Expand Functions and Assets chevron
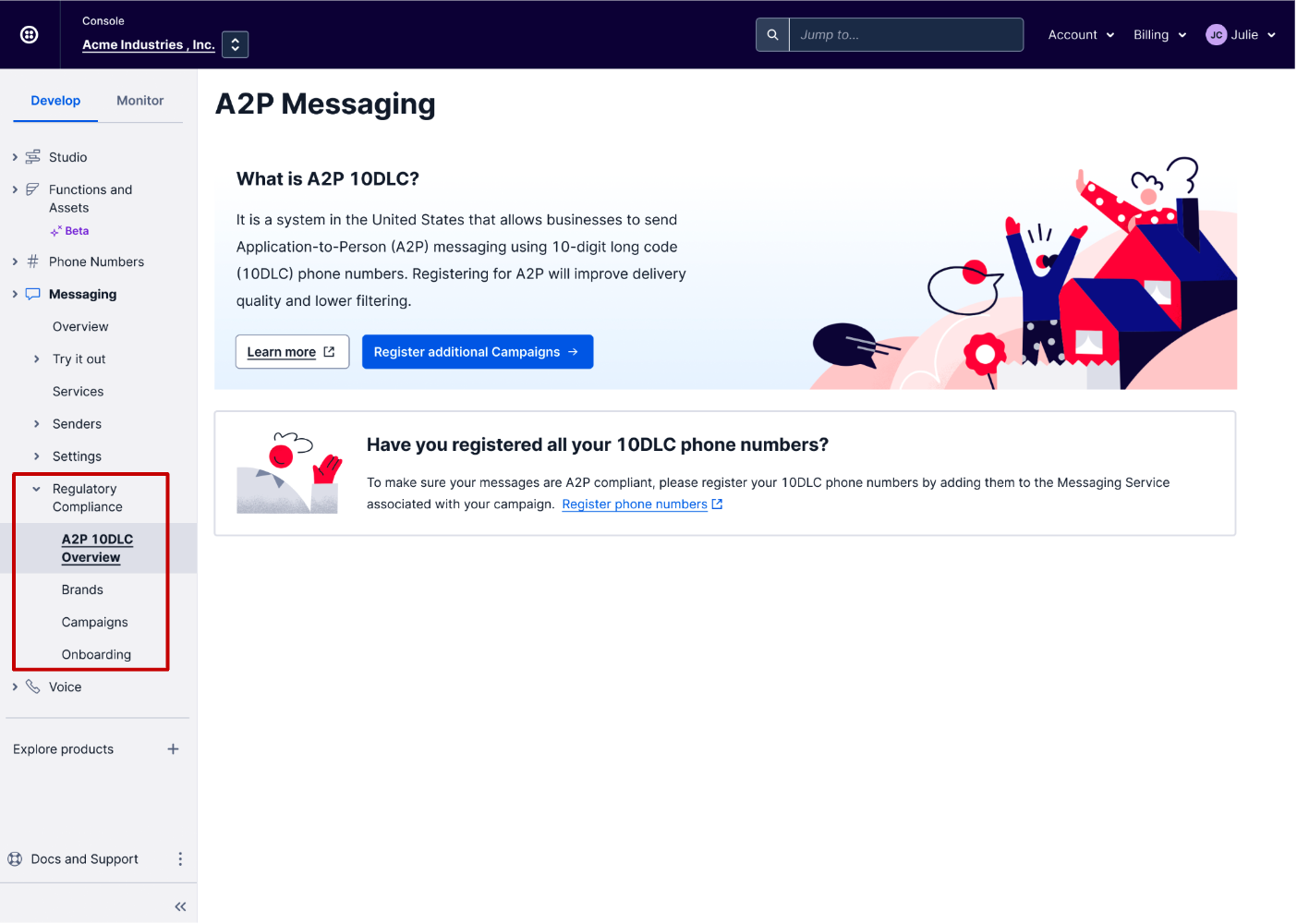 [x=15, y=189]
